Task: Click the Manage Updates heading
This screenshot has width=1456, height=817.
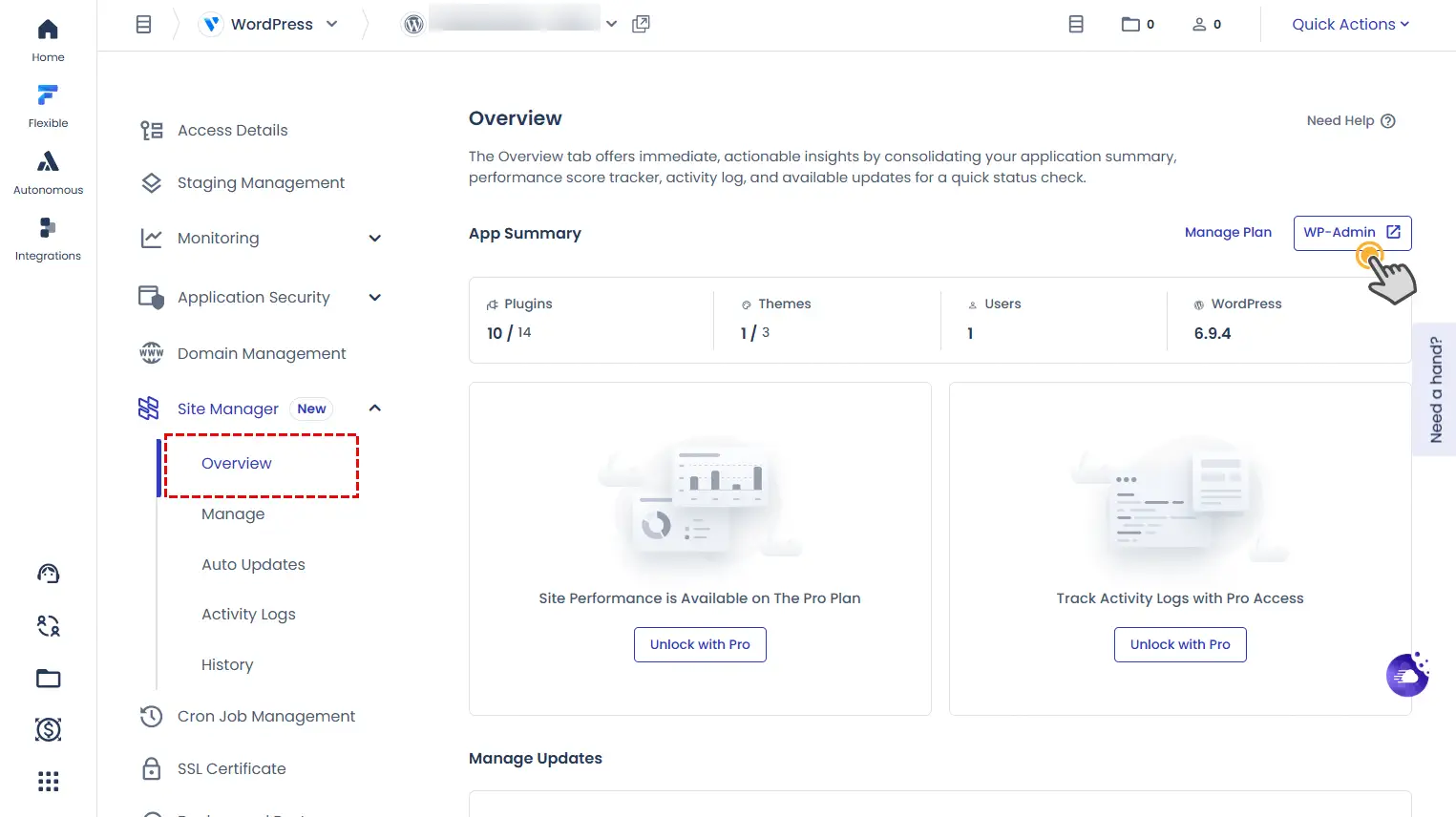Action: tap(536, 759)
